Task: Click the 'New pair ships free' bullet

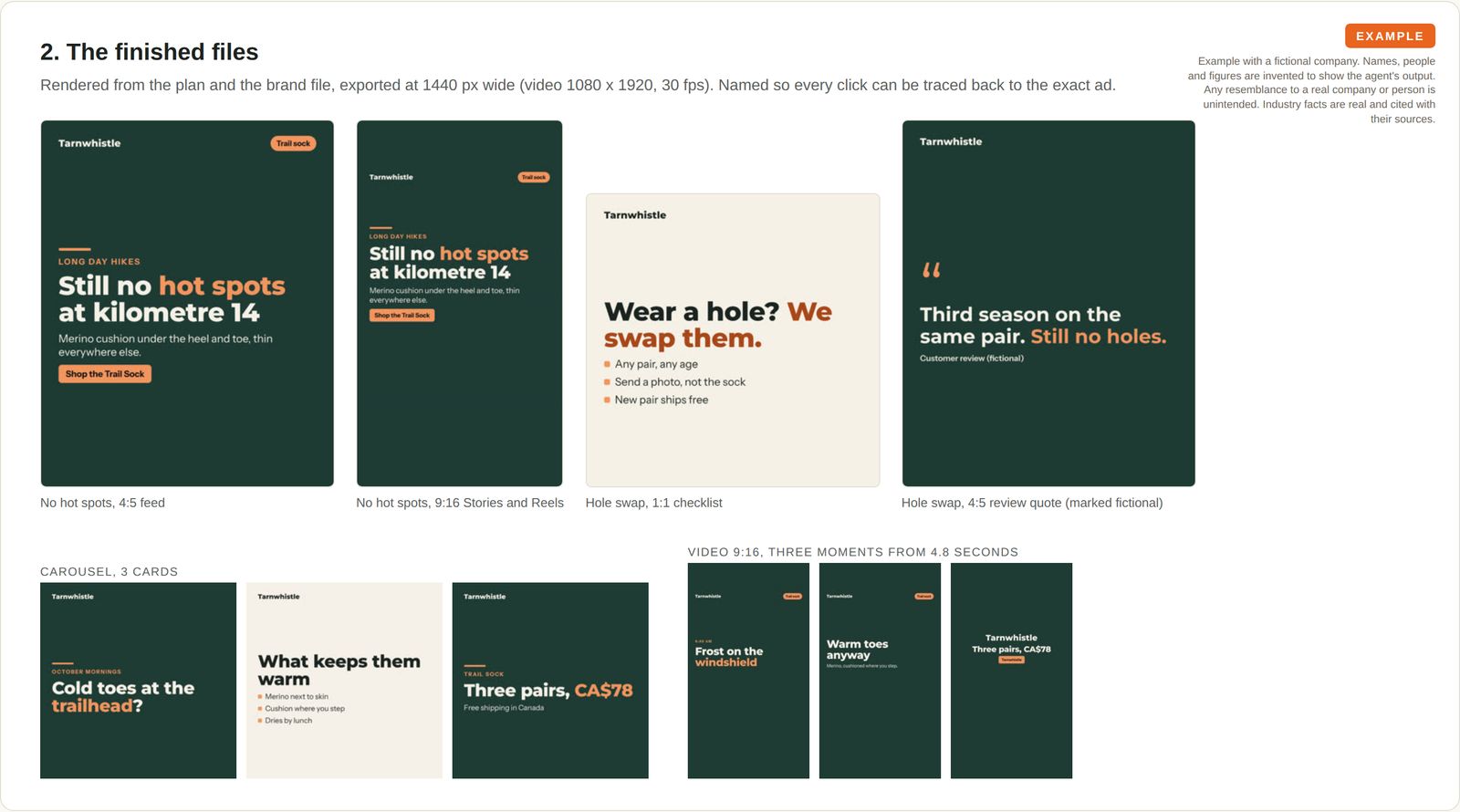Action: pos(656,400)
